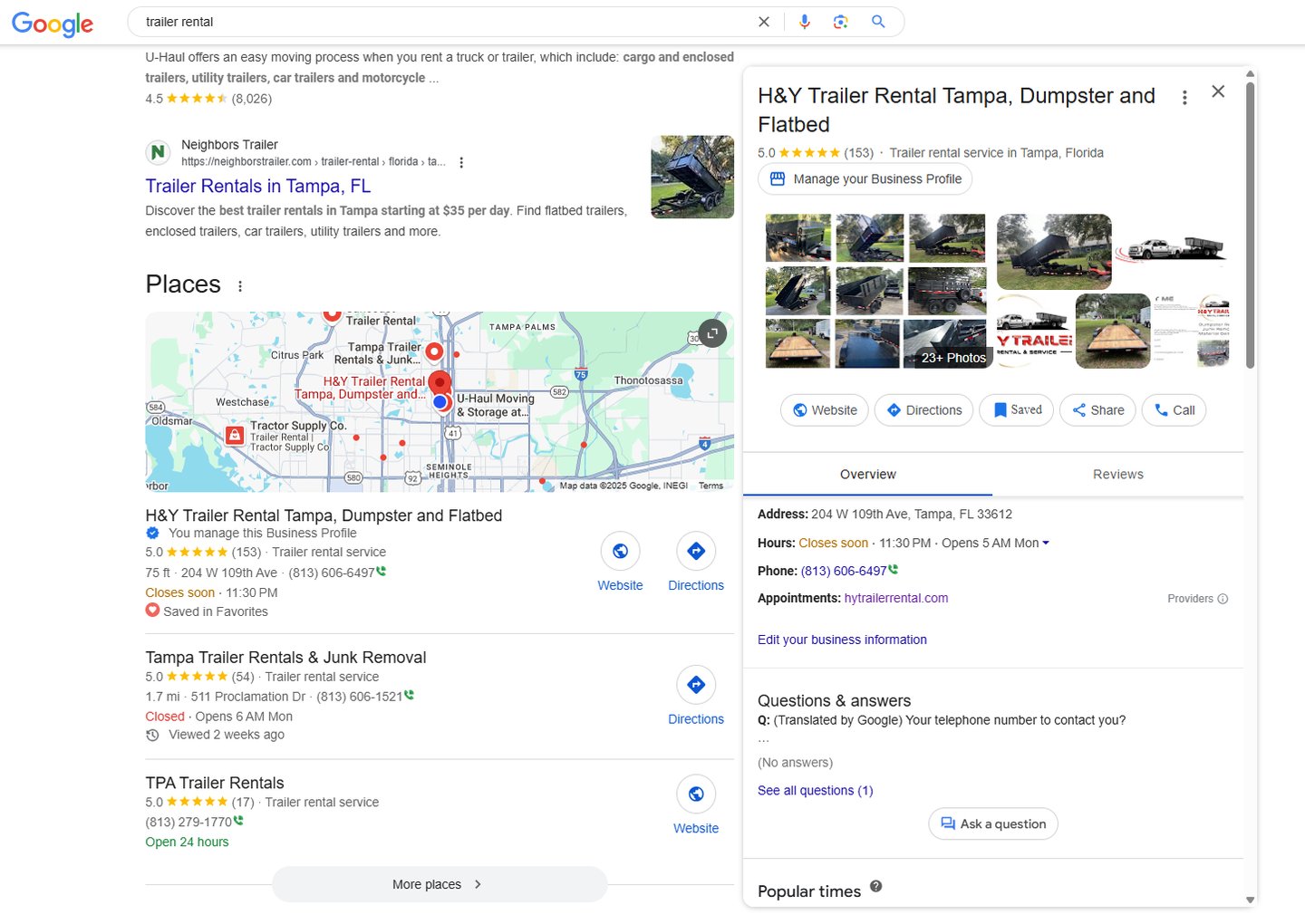Toggle the Saved button in business panel
The width and height of the screenshot is (1305, 924).
point(1017,410)
